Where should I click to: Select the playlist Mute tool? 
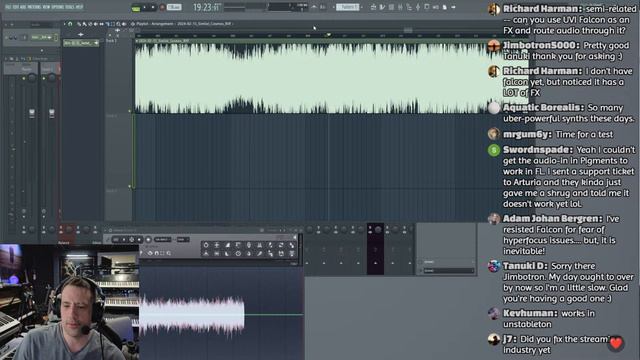pos(96,24)
